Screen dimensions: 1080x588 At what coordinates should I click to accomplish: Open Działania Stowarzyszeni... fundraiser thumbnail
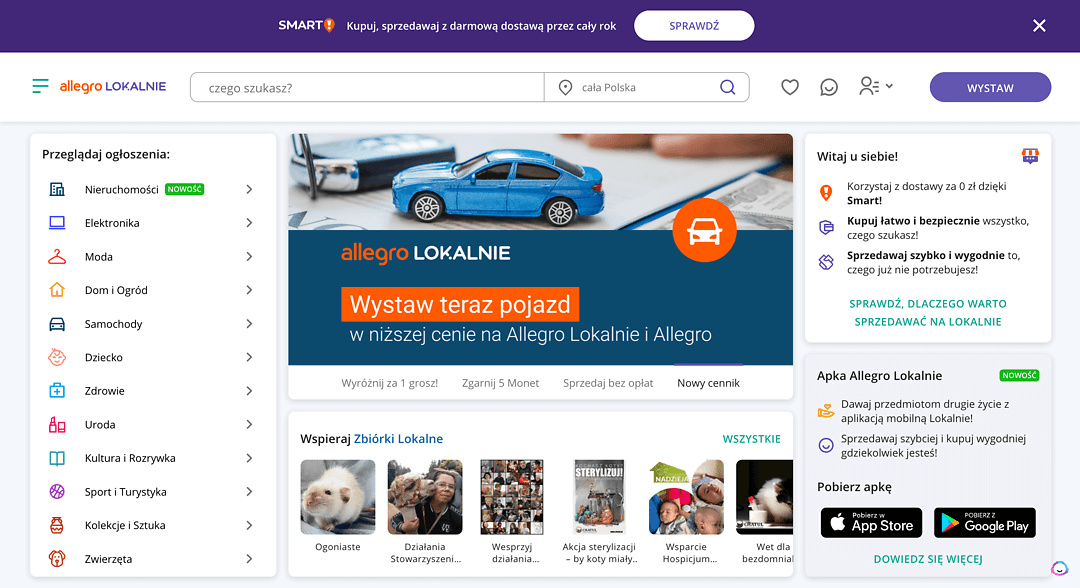(425, 497)
